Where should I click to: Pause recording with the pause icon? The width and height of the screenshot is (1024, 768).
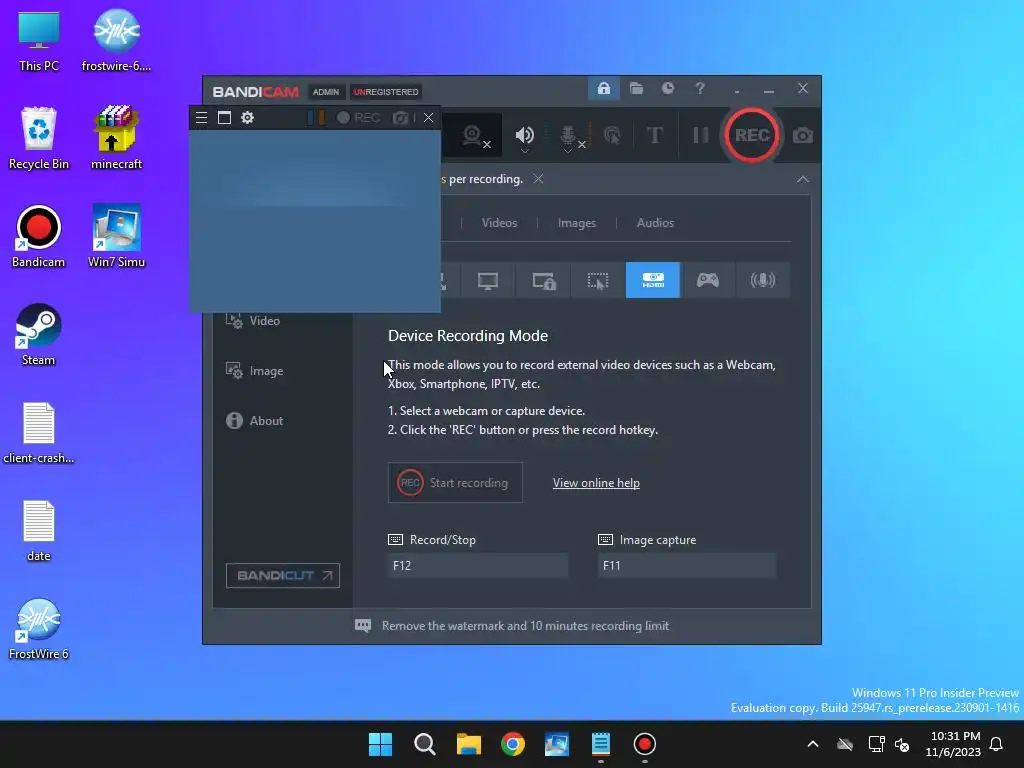tap(701, 135)
